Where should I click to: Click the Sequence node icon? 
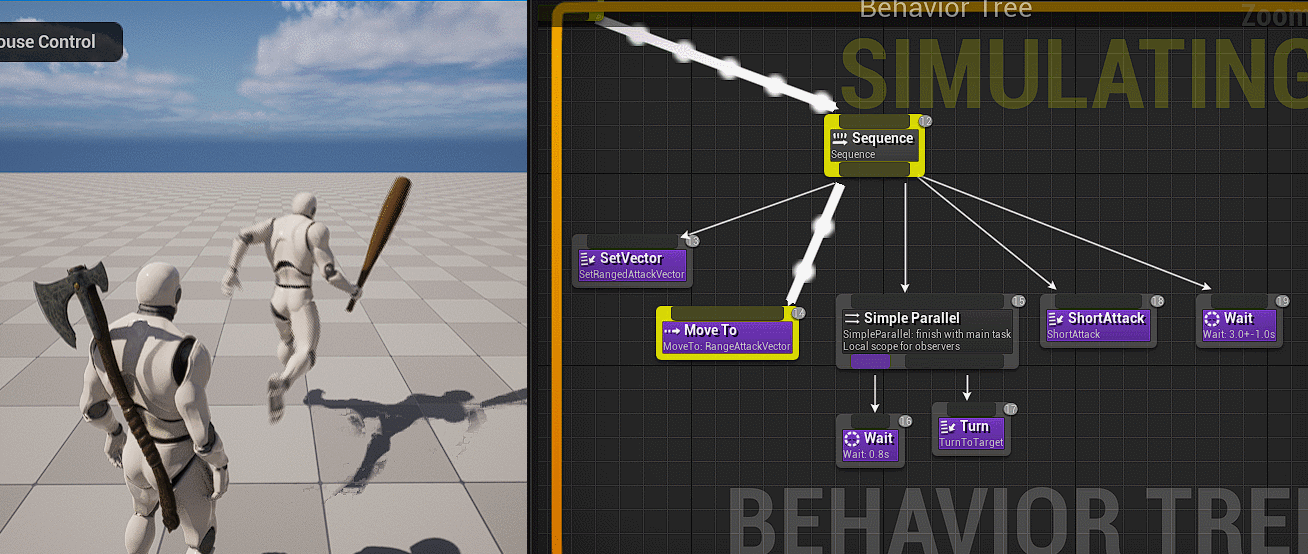coord(840,138)
